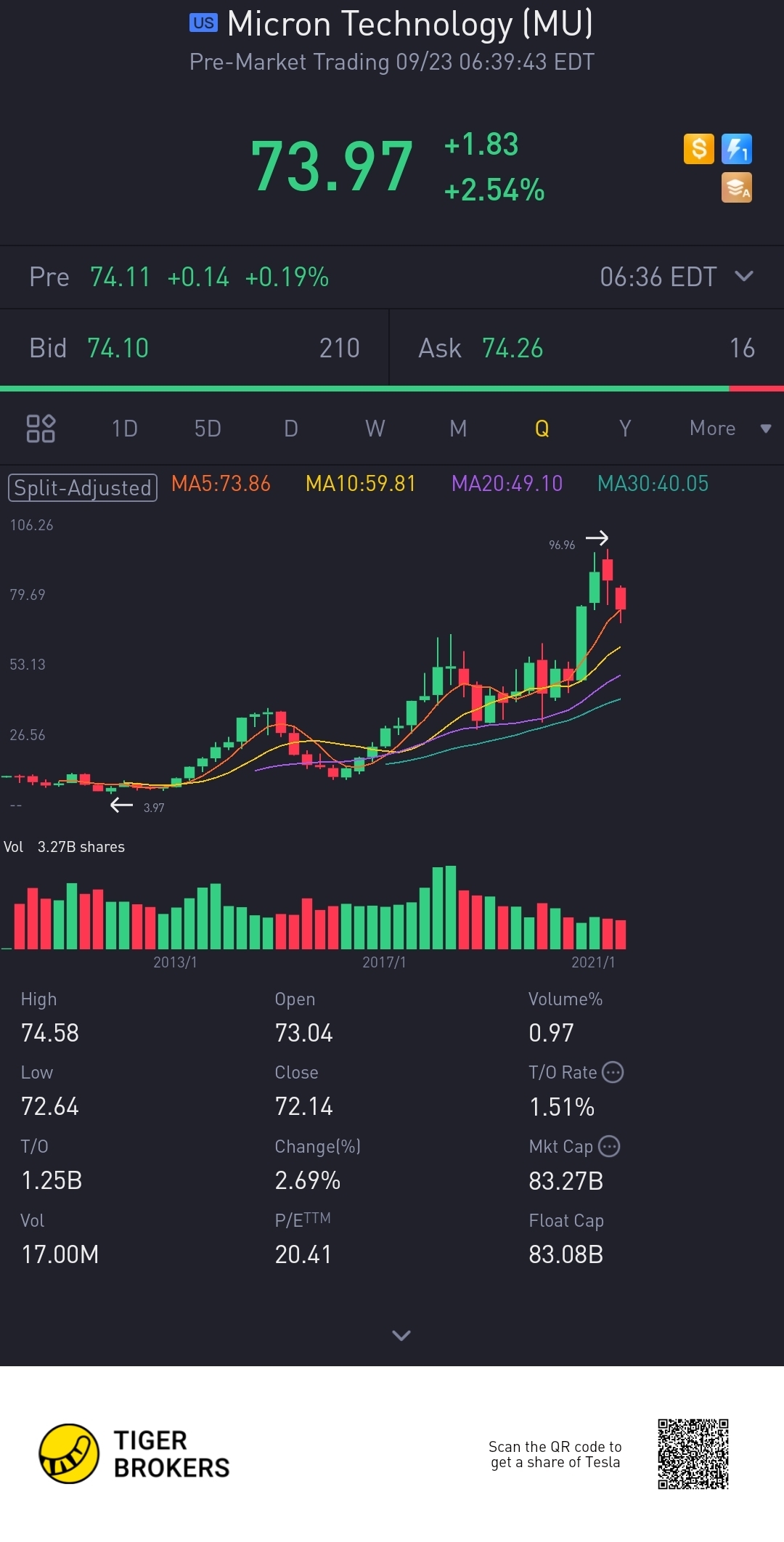
Task: Expand more stock details chevron
Action: pyautogui.click(x=401, y=1335)
